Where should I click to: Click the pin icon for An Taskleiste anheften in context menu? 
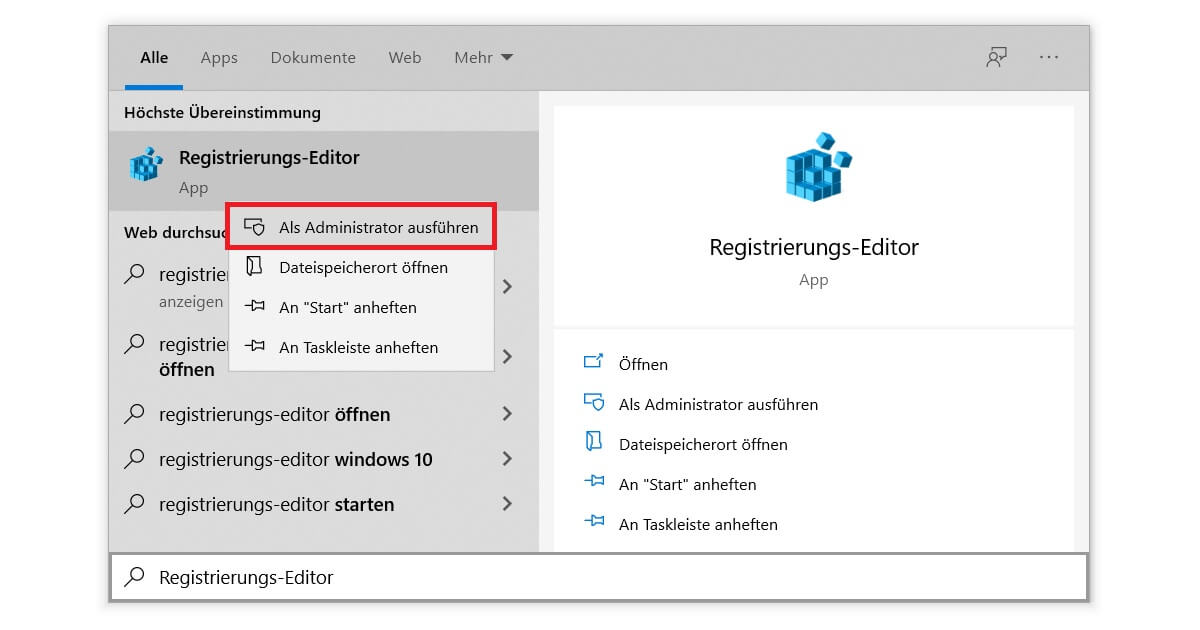pyautogui.click(x=254, y=347)
